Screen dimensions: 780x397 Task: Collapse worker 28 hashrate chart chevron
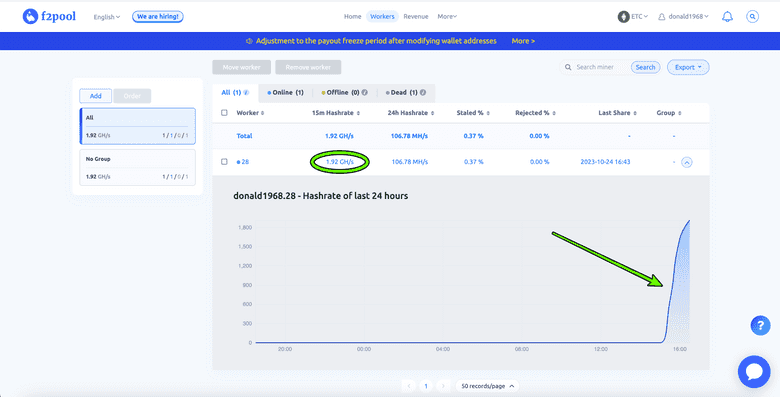pyautogui.click(x=686, y=162)
